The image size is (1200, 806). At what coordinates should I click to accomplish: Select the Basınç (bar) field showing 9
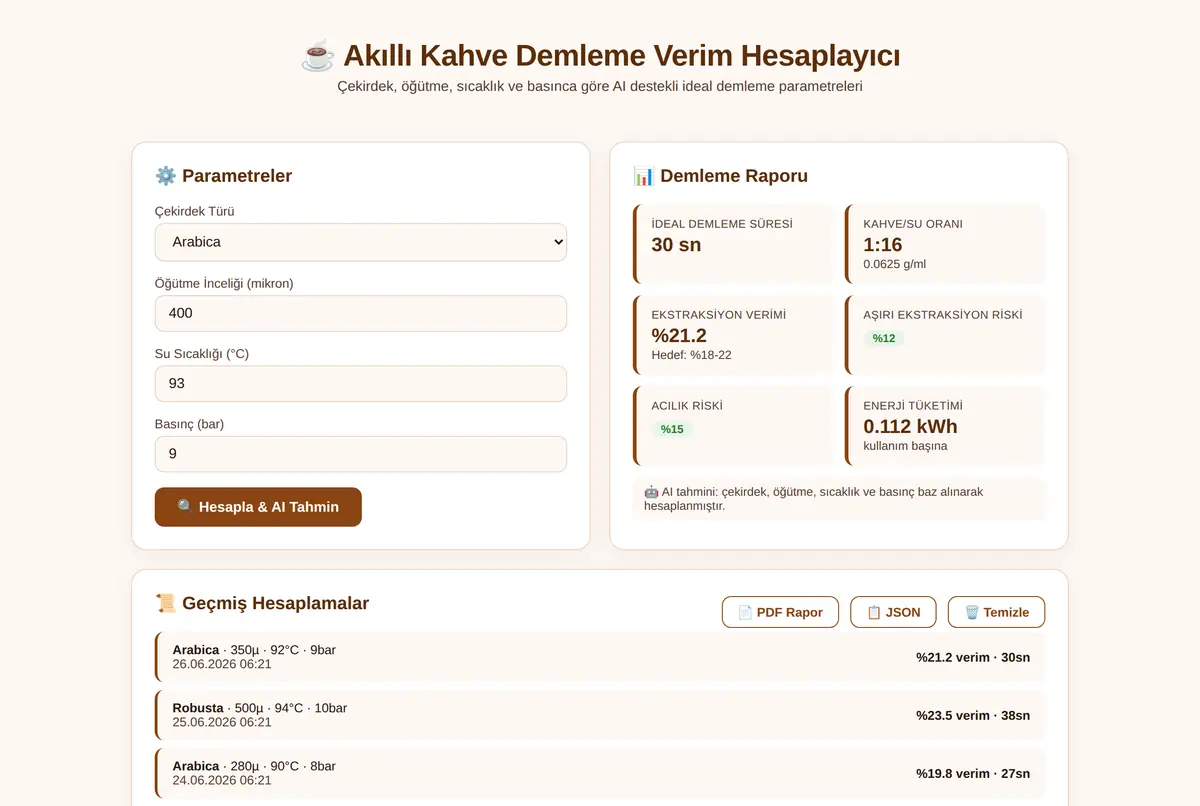coord(361,454)
